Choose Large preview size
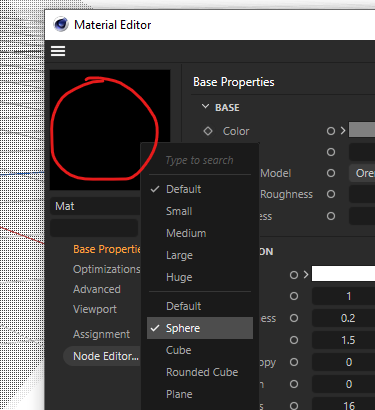The image size is (375, 410). (x=200, y=255)
